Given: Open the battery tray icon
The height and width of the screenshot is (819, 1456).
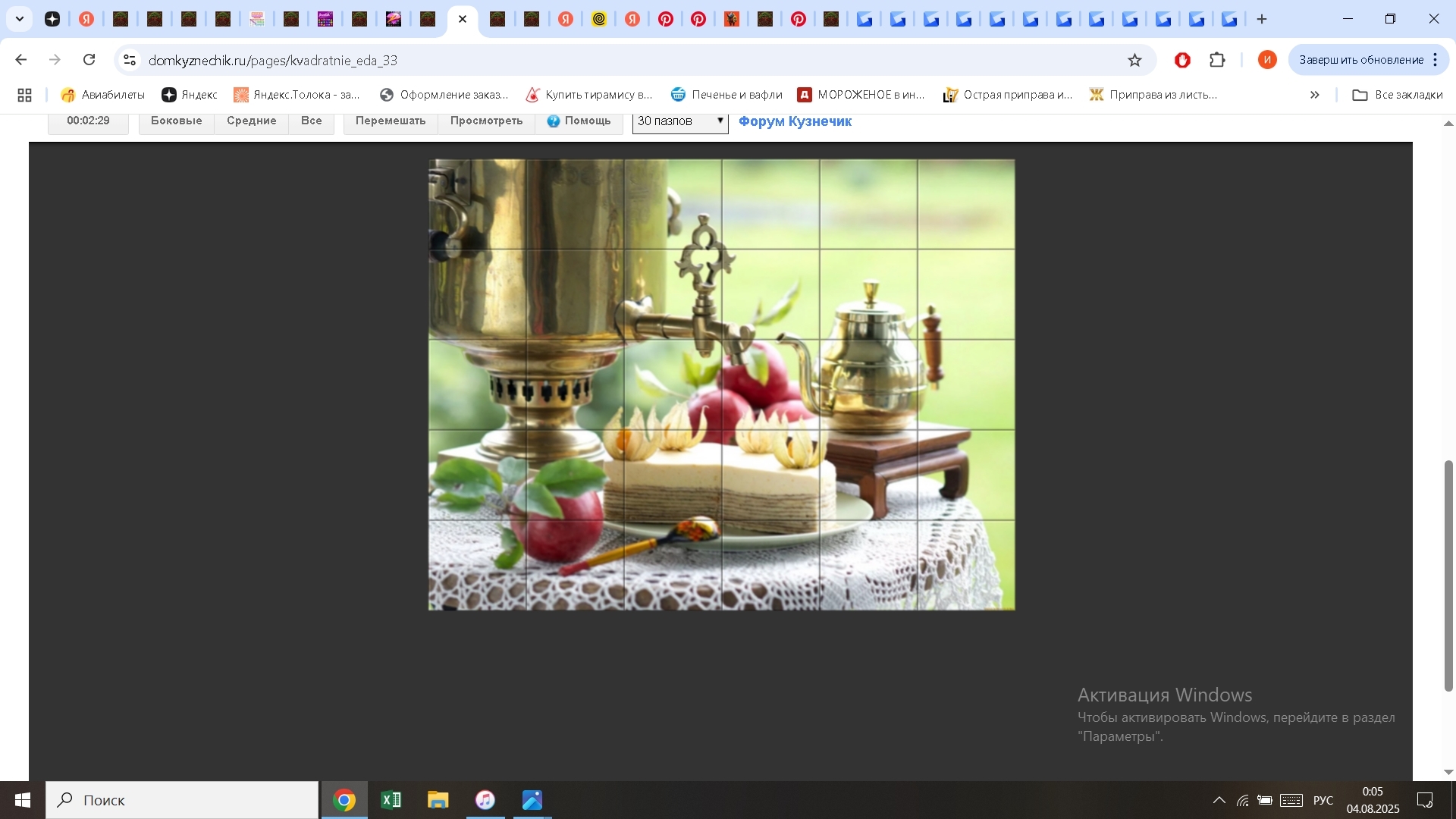Looking at the screenshot, I should click(1265, 800).
